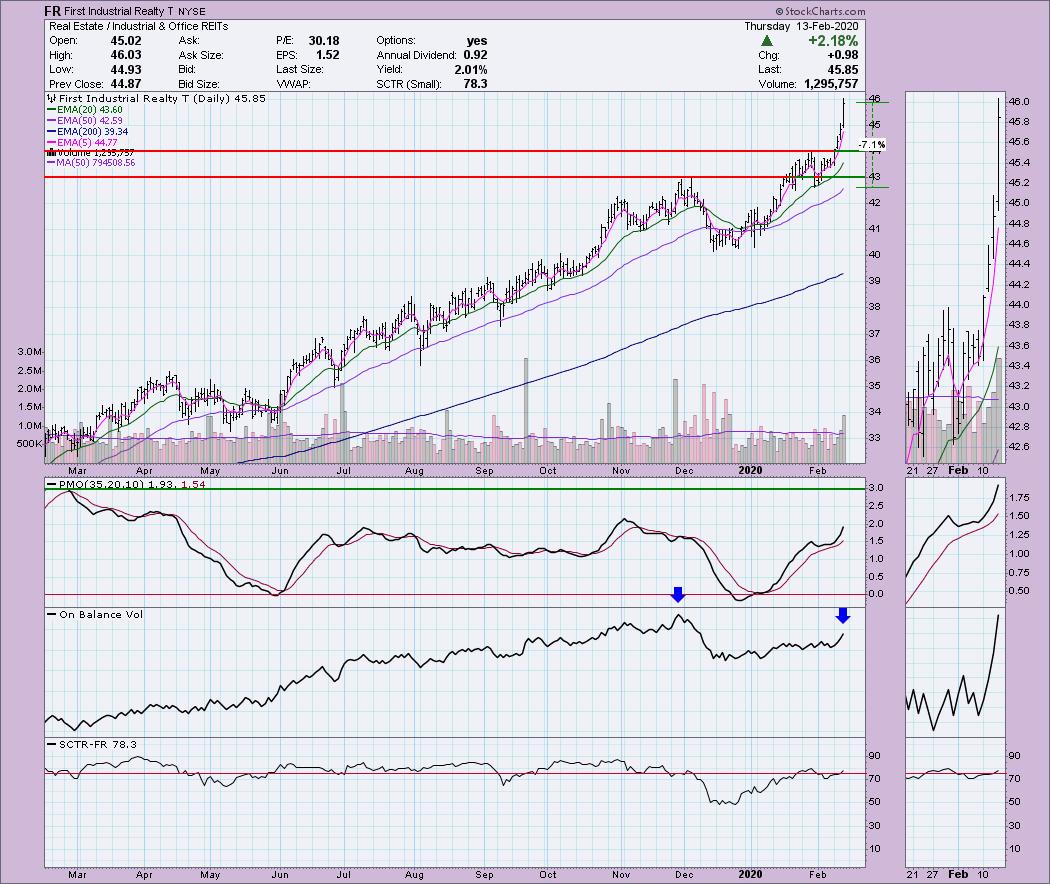This screenshot has width=1050, height=884.
Task: Click the 46.0 price label on the zoomed thumbnail axis
Action: 1019,102
